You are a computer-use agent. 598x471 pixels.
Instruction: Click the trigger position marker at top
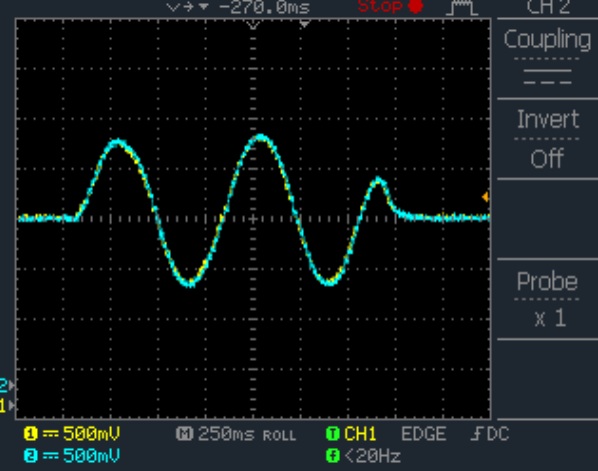click(x=304, y=24)
